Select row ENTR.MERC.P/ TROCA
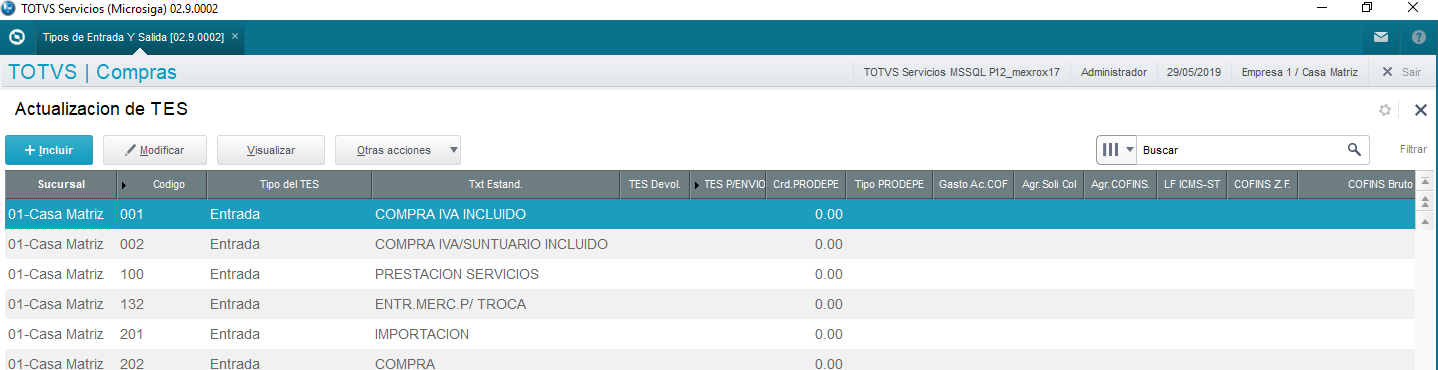This screenshot has height=370, width=1438. pos(710,304)
